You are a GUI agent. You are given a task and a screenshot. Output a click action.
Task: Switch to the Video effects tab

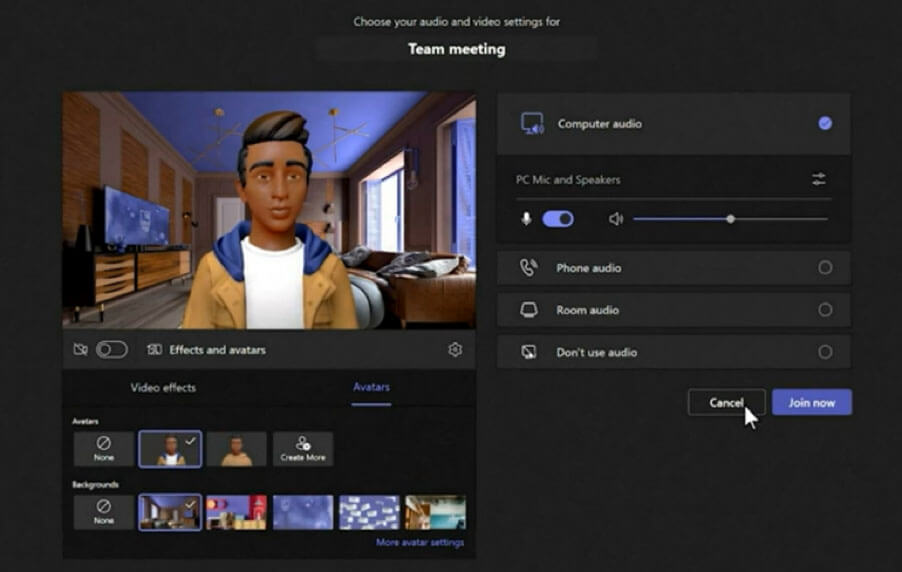(163, 387)
